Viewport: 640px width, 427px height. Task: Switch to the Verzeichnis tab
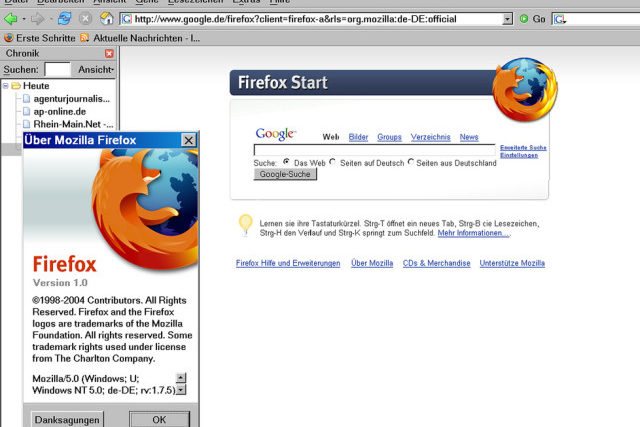[431, 137]
